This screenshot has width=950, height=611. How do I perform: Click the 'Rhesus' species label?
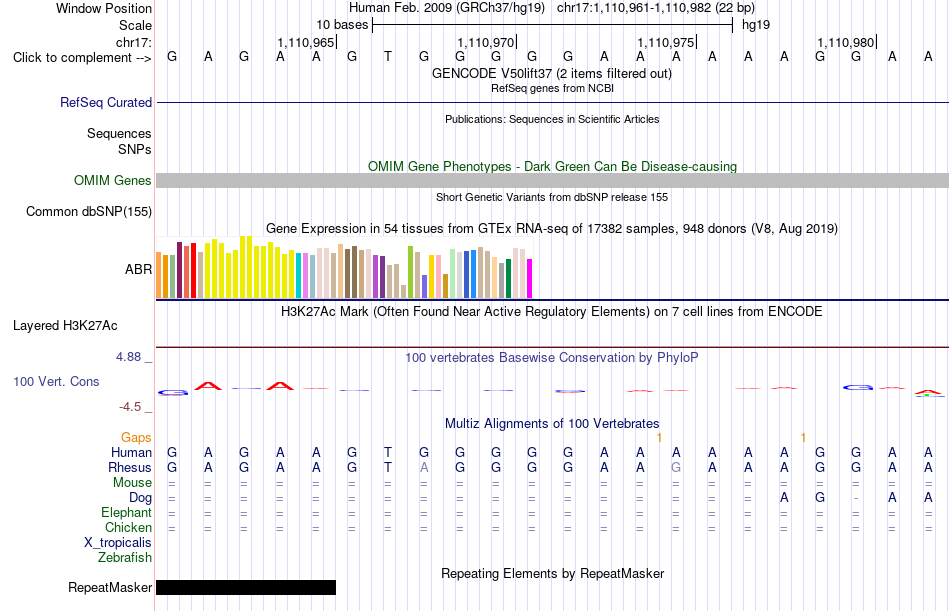coord(130,467)
